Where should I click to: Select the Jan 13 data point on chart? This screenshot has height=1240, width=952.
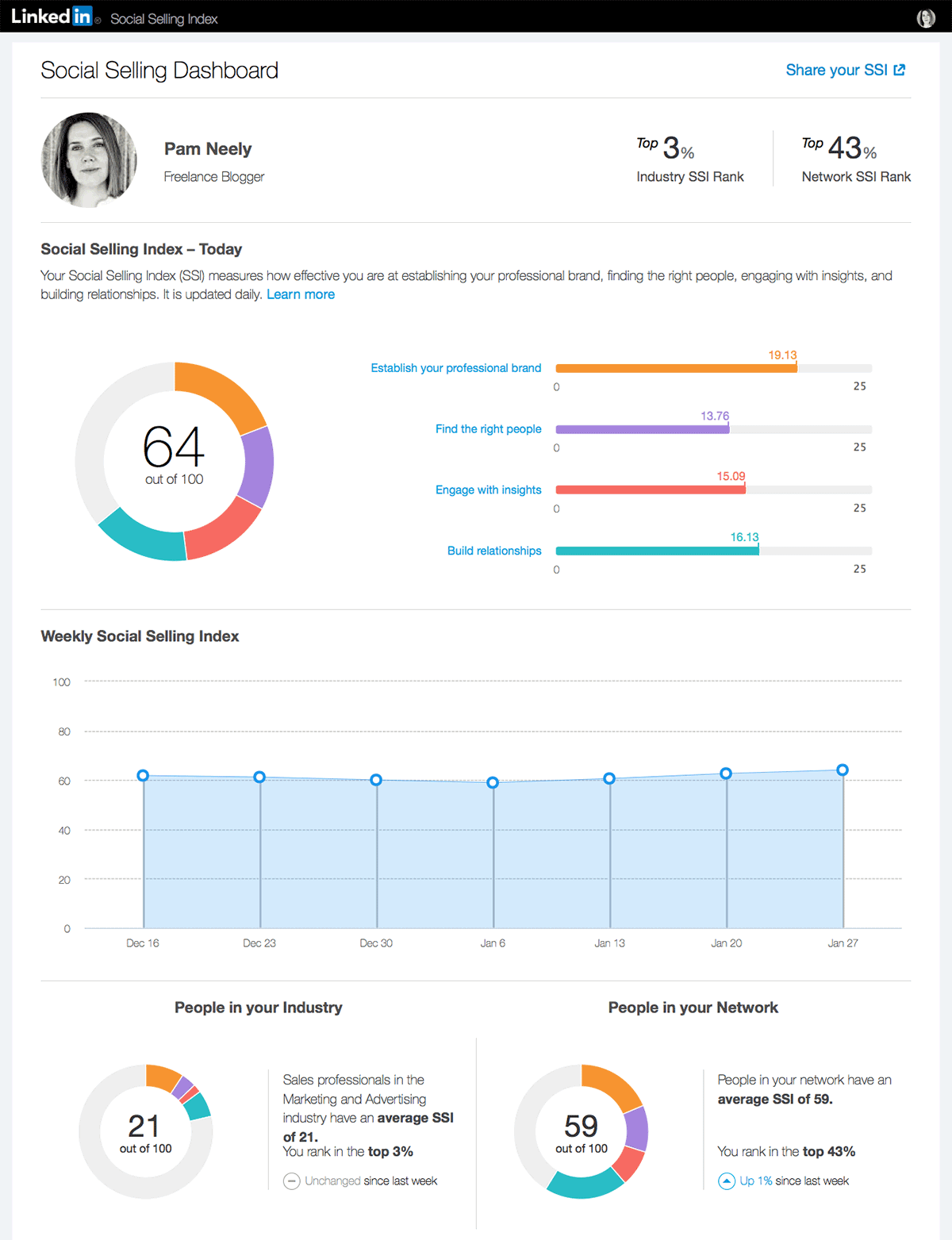pyautogui.click(x=609, y=778)
